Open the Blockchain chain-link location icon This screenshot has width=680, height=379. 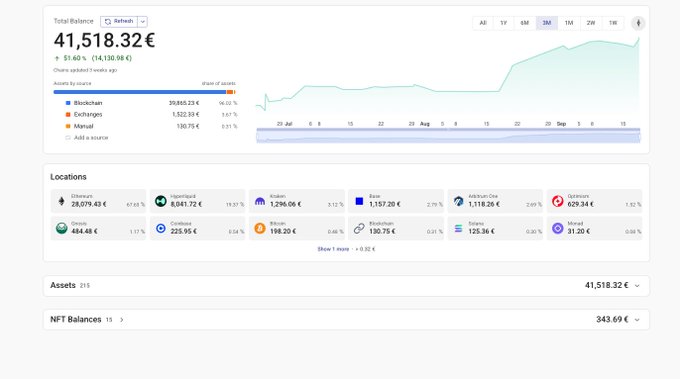point(359,228)
